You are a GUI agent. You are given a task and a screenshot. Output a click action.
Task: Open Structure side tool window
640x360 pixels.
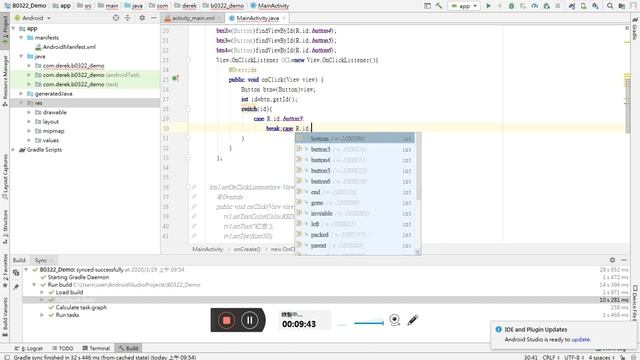click(x=5, y=227)
